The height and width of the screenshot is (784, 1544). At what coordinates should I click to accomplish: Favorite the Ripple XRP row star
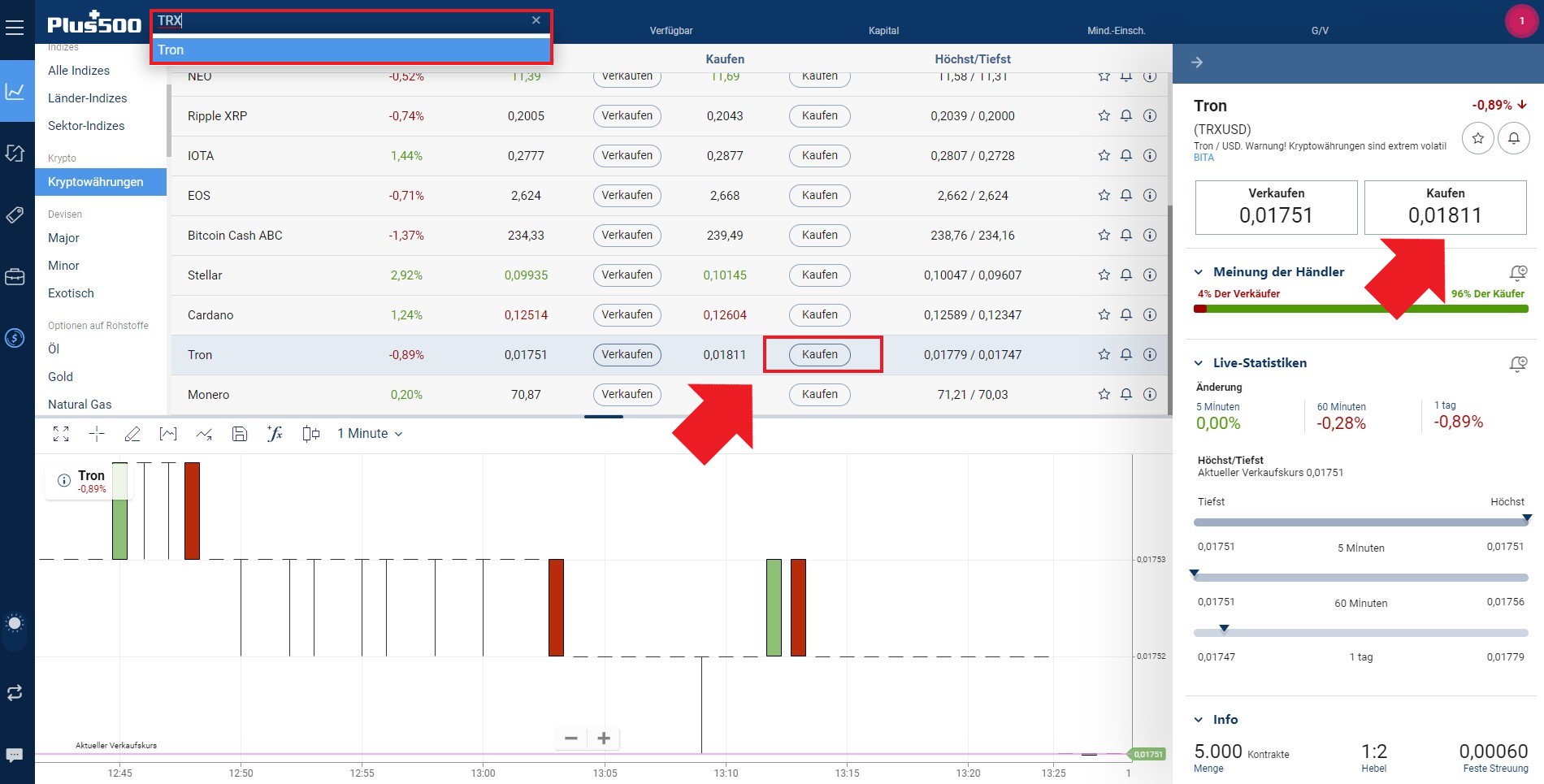tap(1104, 116)
